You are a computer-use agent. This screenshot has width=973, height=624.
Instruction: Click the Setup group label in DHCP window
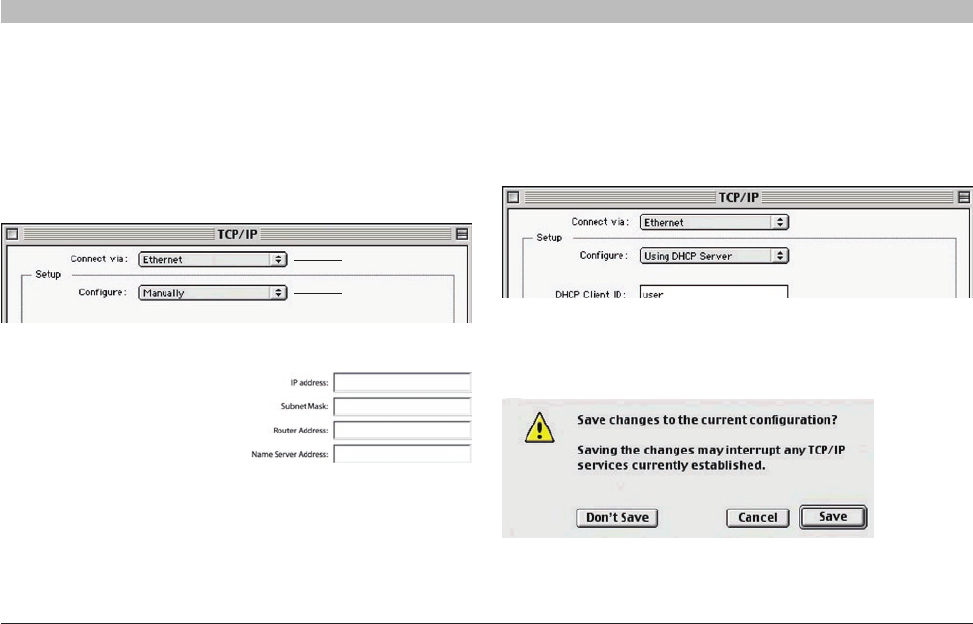[x=549, y=238]
